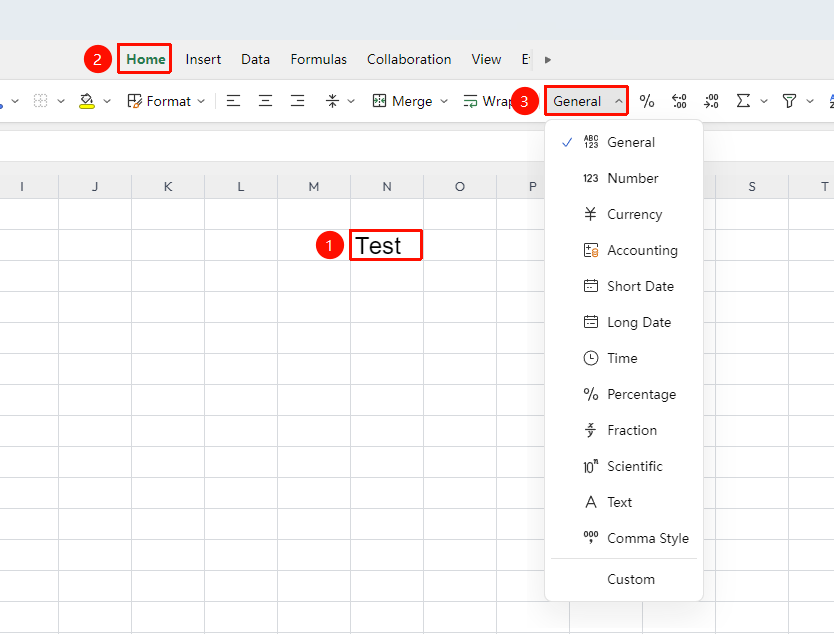Choose Text format from the list

click(624, 502)
